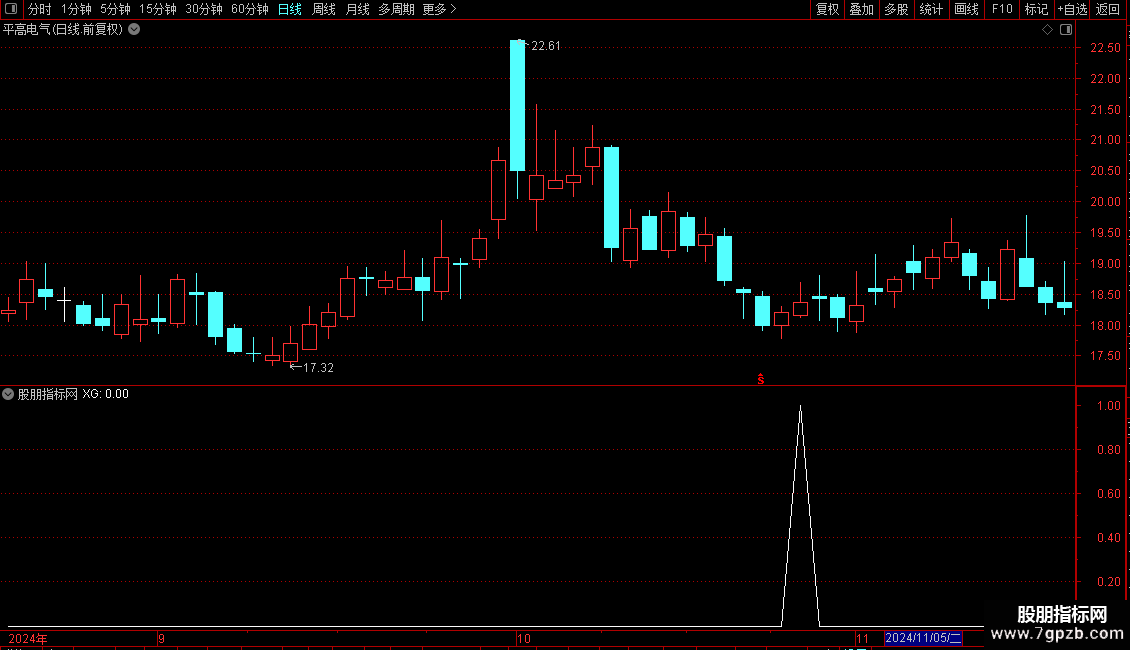Viewport: 1130px width, 650px height.
Task: Expand the 股朋指标网 indicator dropdown
Action: point(8,394)
